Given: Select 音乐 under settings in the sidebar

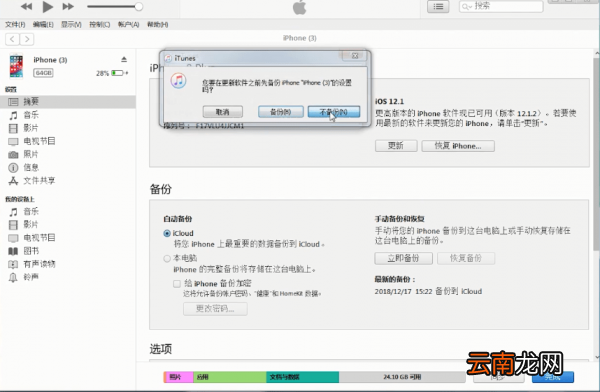Looking at the screenshot, I should [x=68, y=115].
